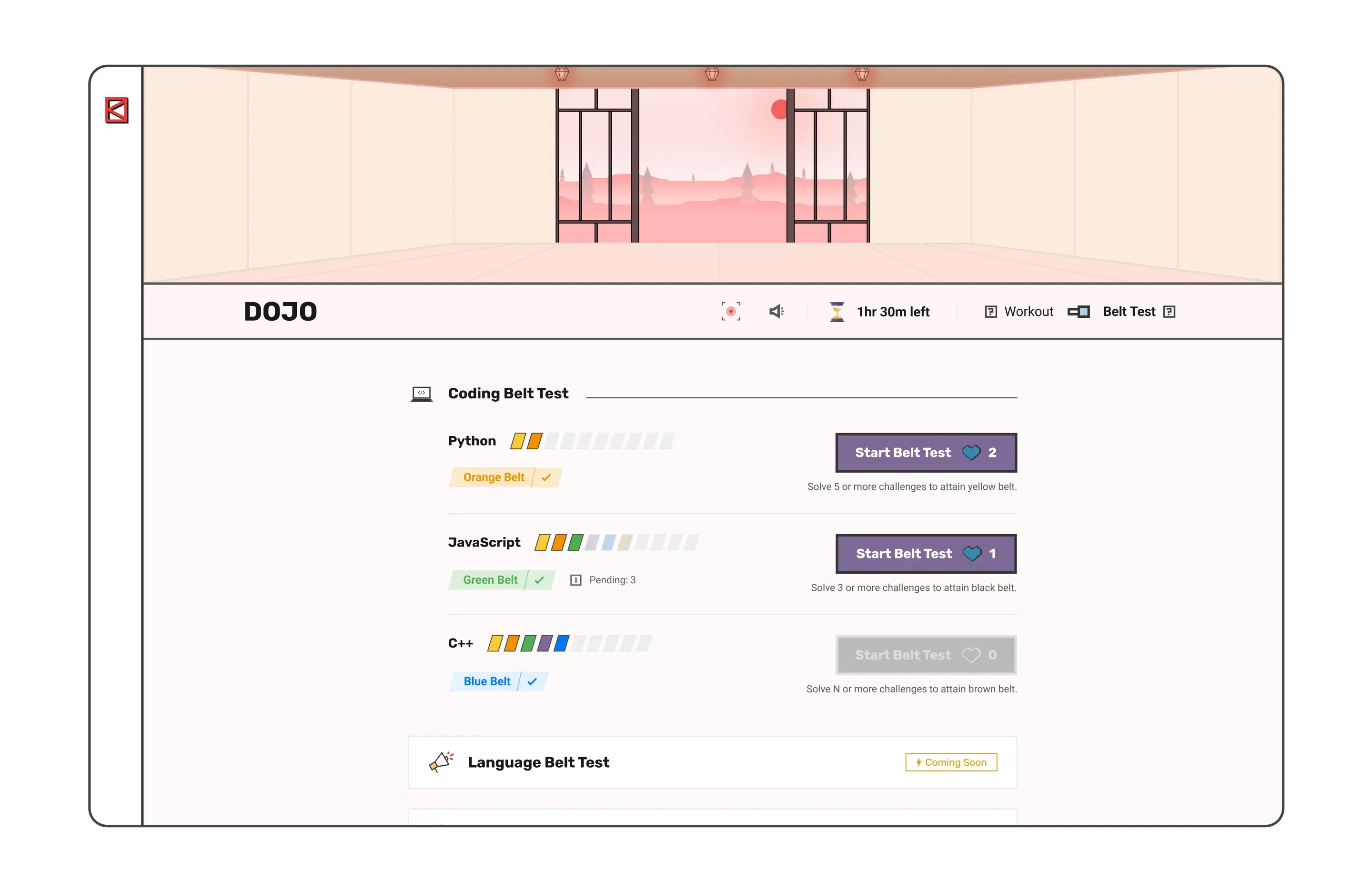Switch to Workout mode label
The height and width of the screenshot is (892, 1372).
1029,311
